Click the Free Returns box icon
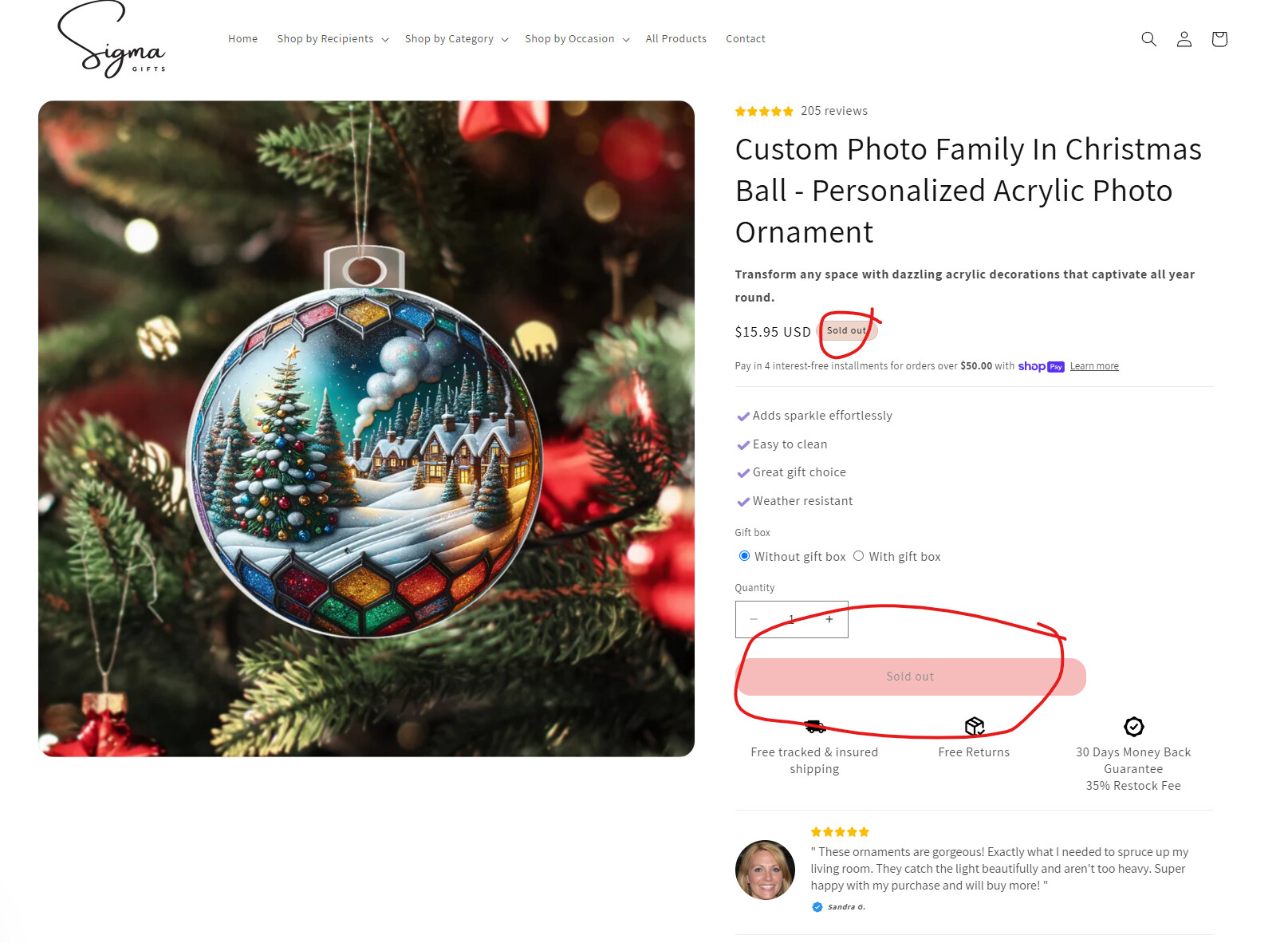 pyautogui.click(x=975, y=726)
